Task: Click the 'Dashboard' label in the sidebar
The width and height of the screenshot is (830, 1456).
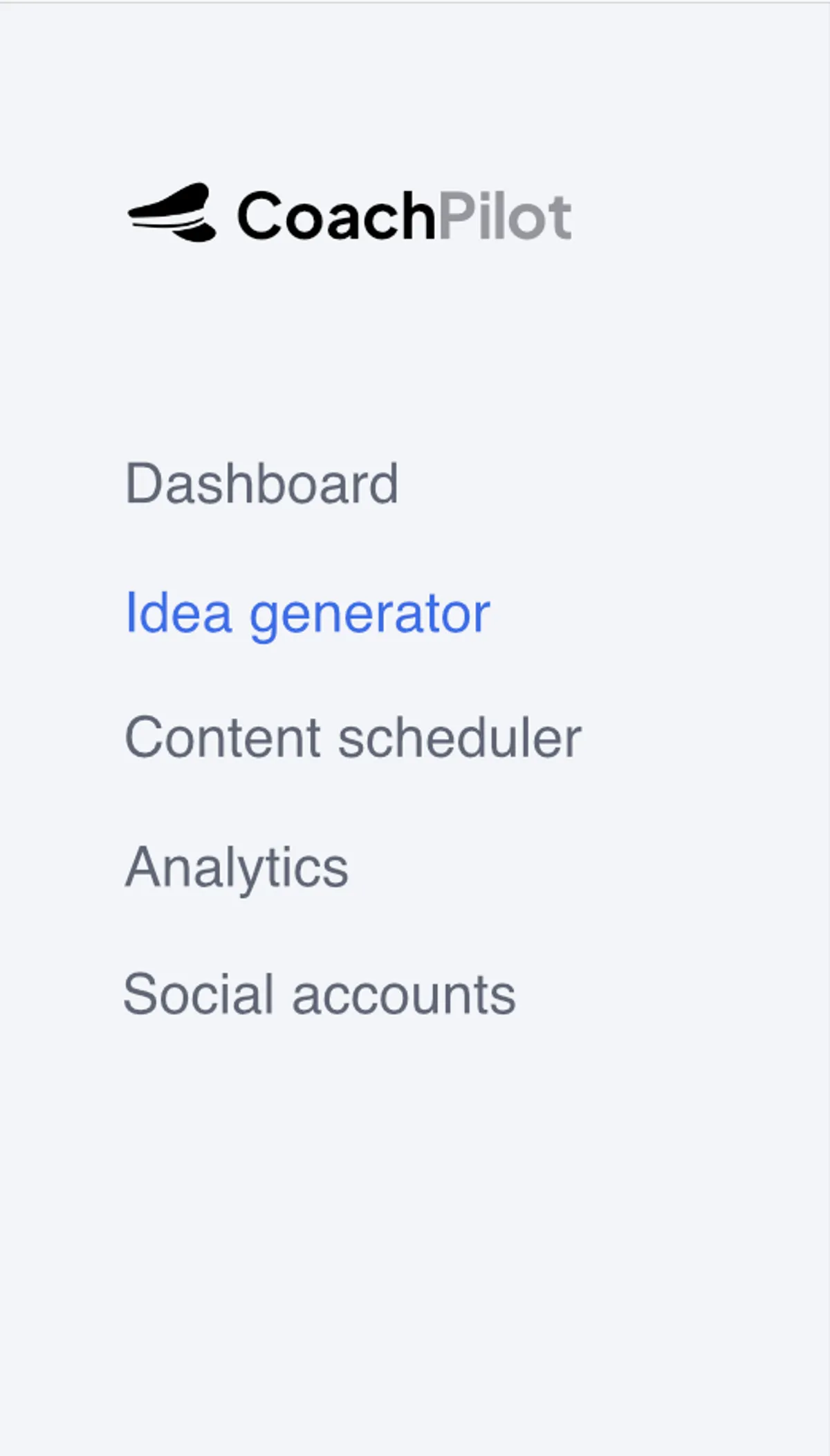Action: tap(261, 483)
